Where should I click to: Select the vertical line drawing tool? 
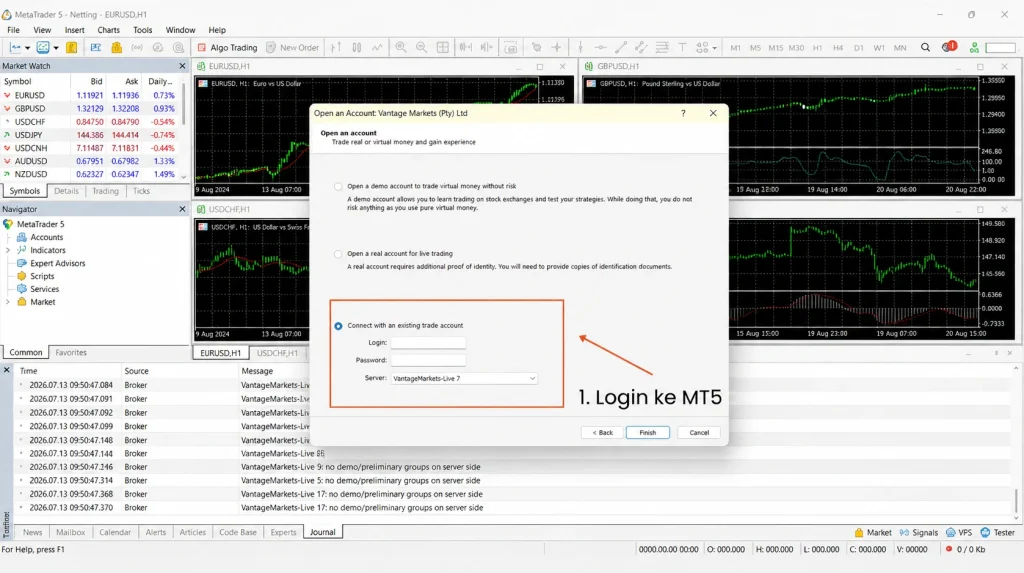[x=580, y=48]
